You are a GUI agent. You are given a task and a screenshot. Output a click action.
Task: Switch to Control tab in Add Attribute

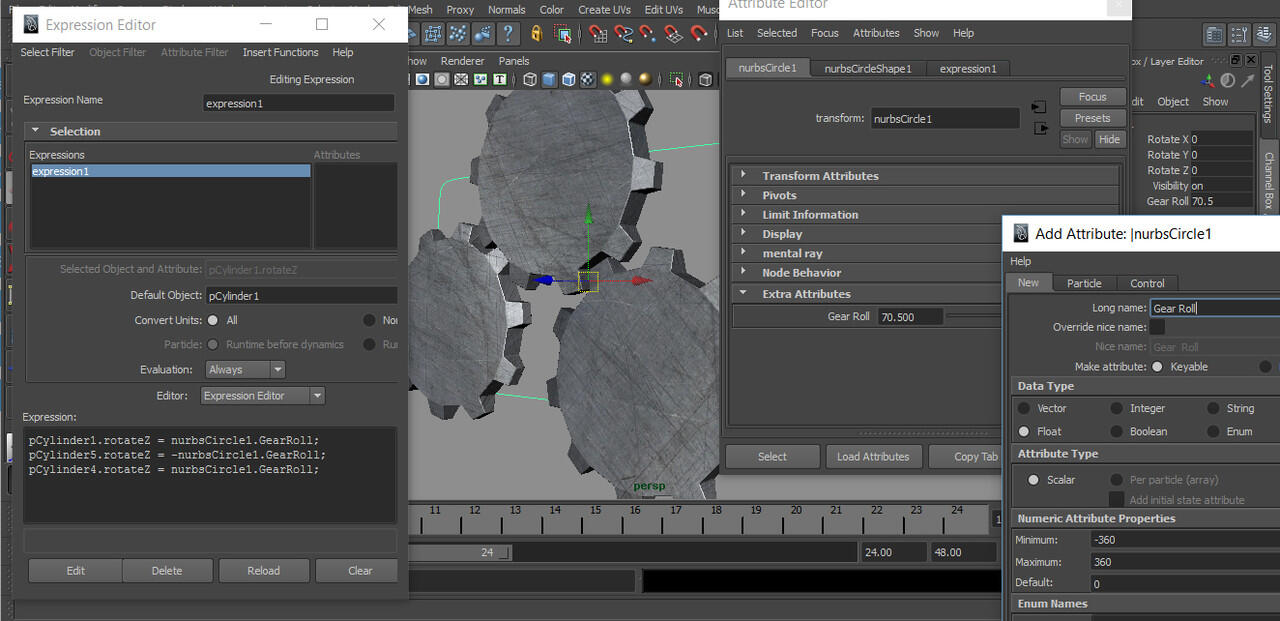(x=1147, y=283)
